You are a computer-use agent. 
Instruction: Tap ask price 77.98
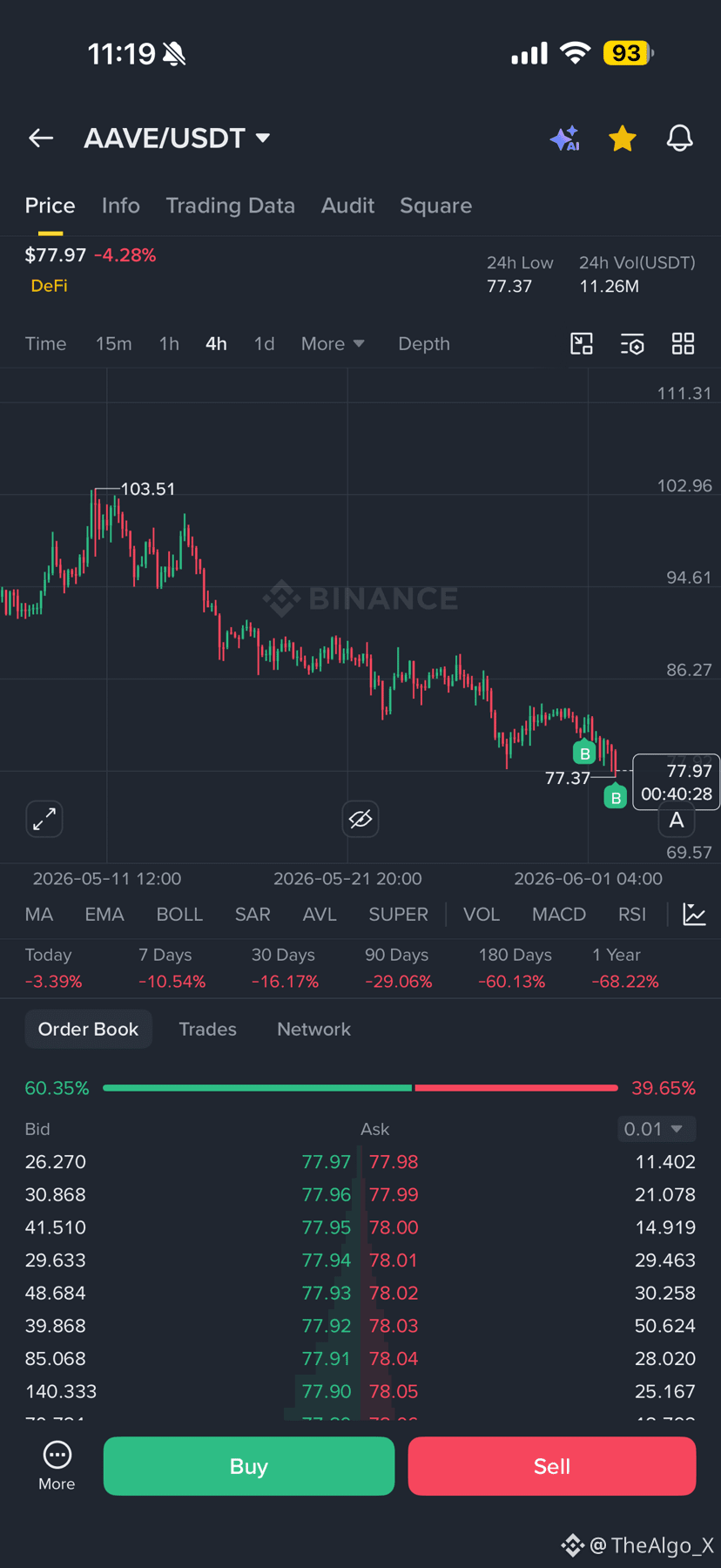[x=394, y=1162]
